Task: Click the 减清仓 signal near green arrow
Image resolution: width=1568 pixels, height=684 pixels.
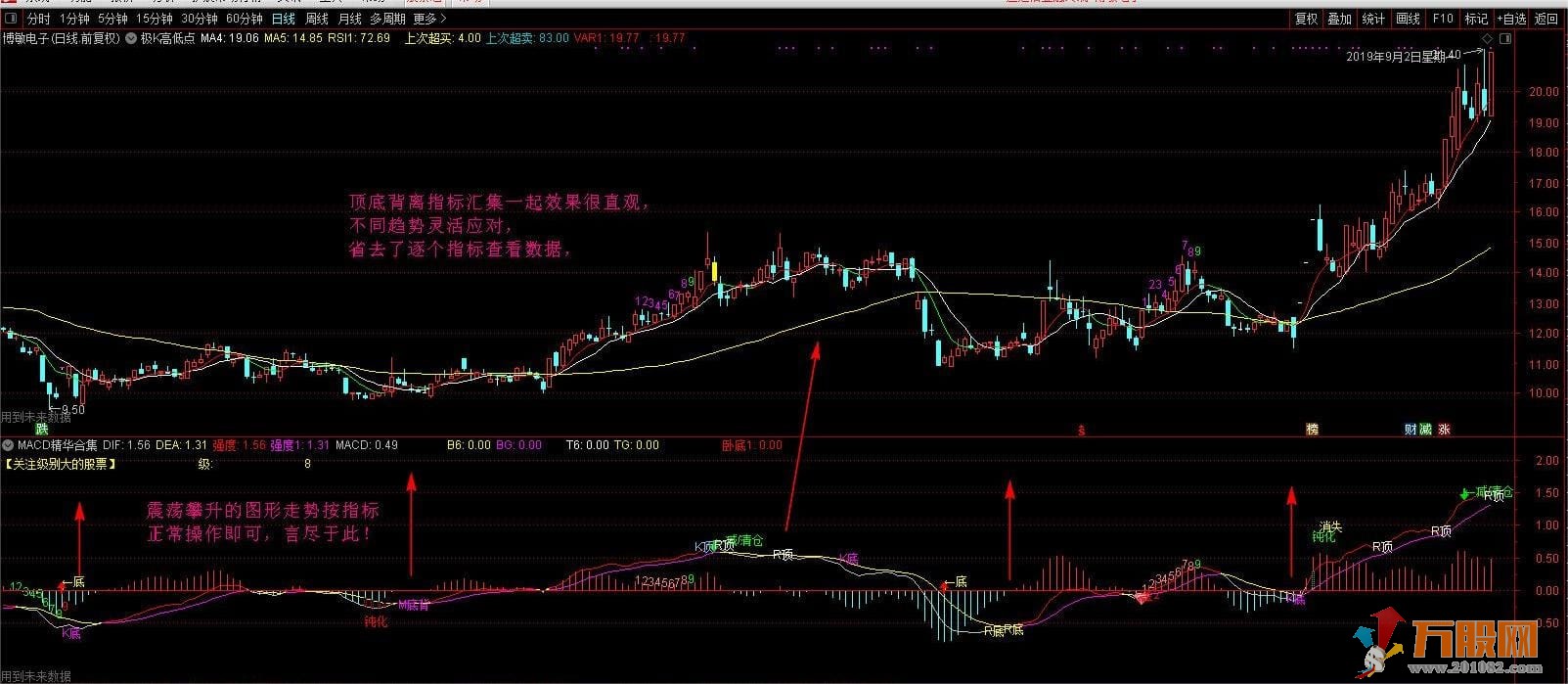Action: click(x=1494, y=491)
